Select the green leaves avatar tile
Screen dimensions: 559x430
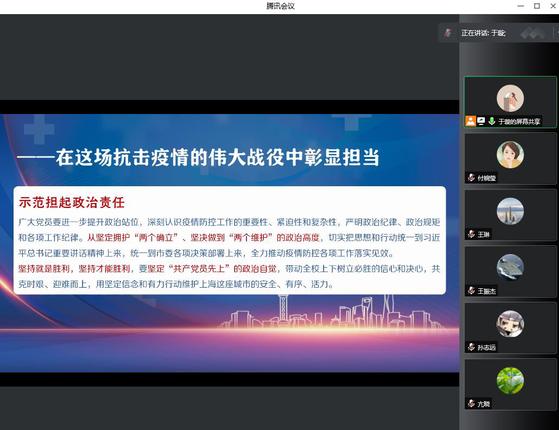[510, 380]
